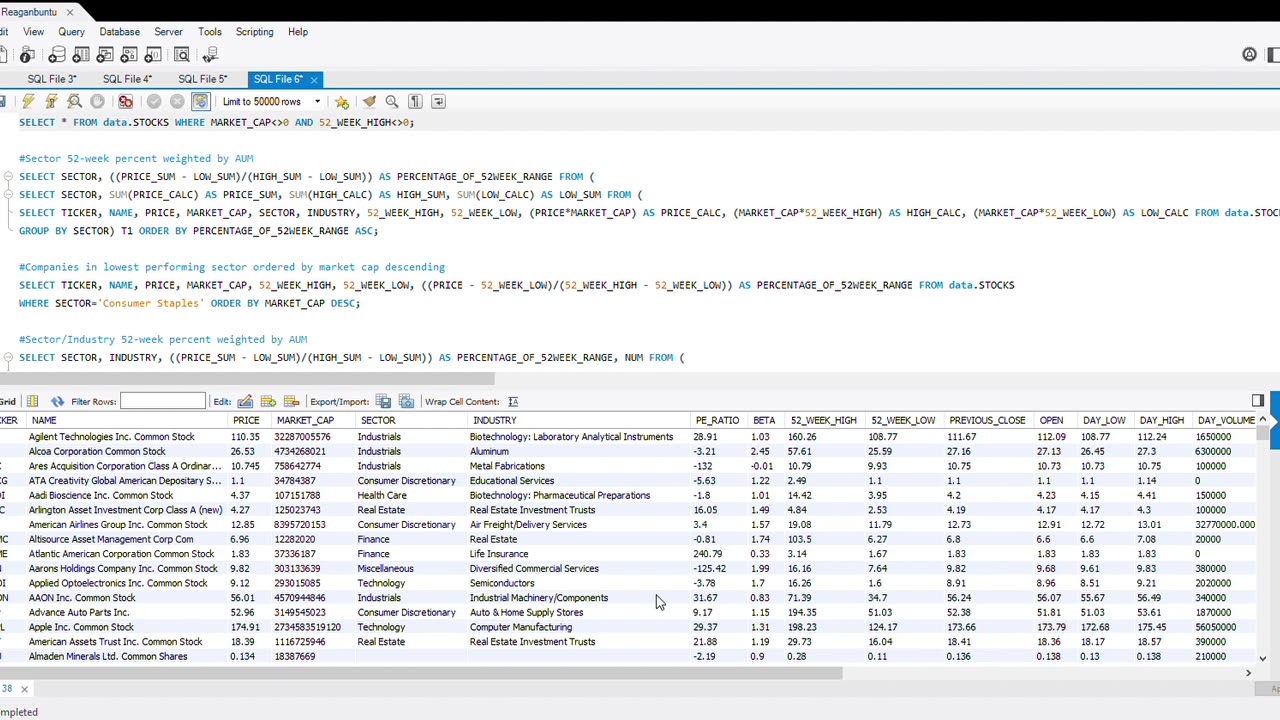Screen dimensions: 1280x720
Task: Toggle the Wrap Cell Content icon
Action: pos(513,402)
